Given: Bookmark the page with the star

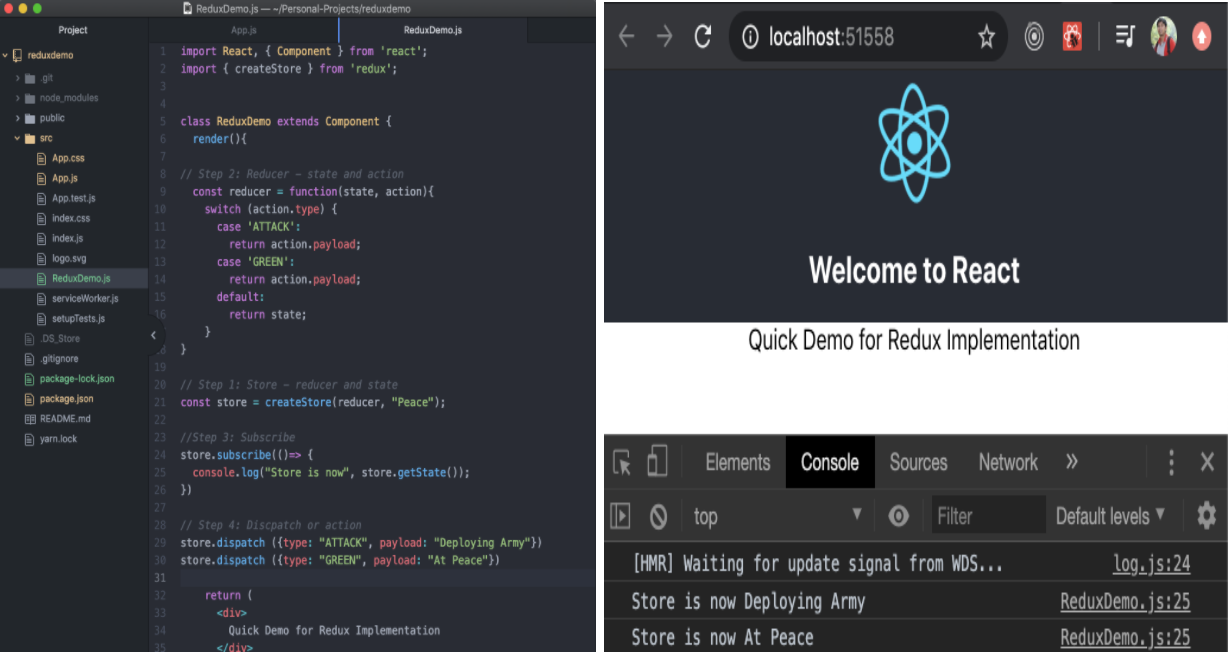Looking at the screenshot, I should click(986, 36).
